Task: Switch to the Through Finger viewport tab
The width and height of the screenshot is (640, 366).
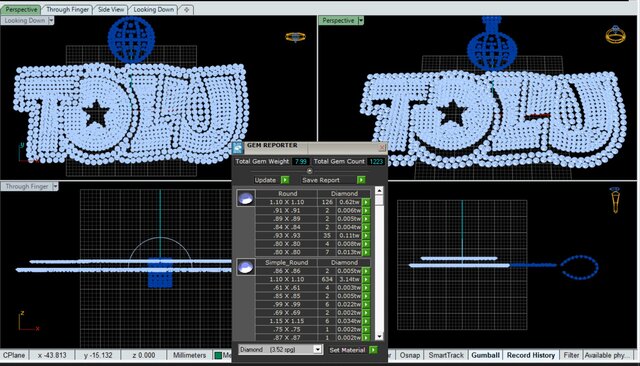Action: click(x=67, y=9)
